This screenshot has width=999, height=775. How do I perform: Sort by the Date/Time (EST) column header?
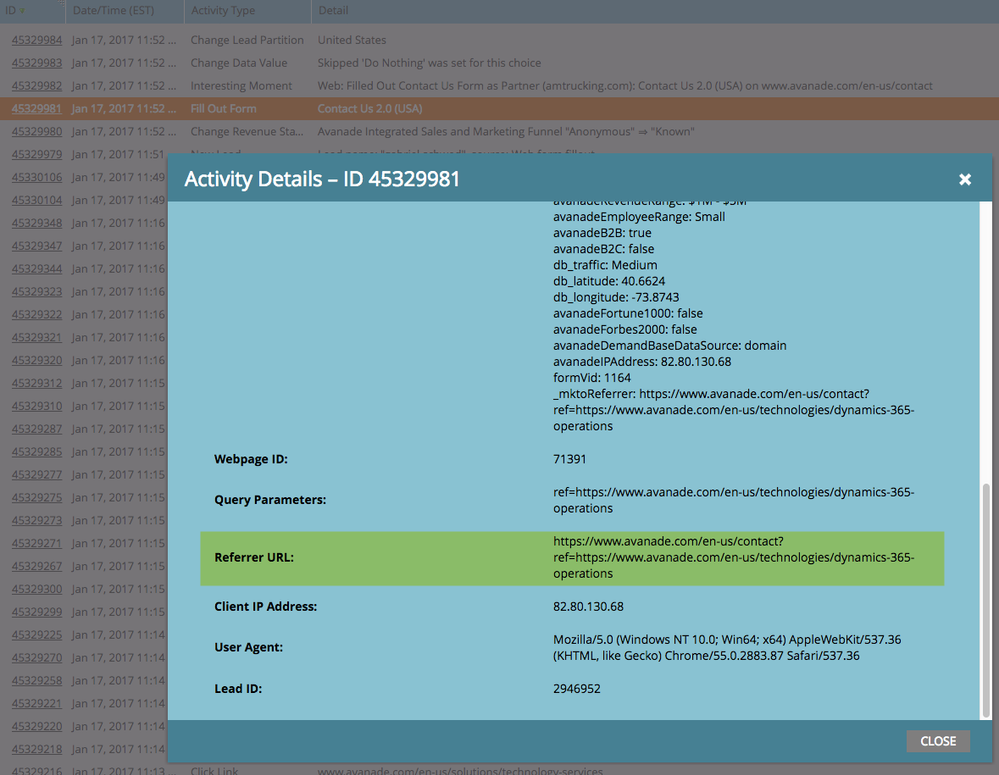112,11
